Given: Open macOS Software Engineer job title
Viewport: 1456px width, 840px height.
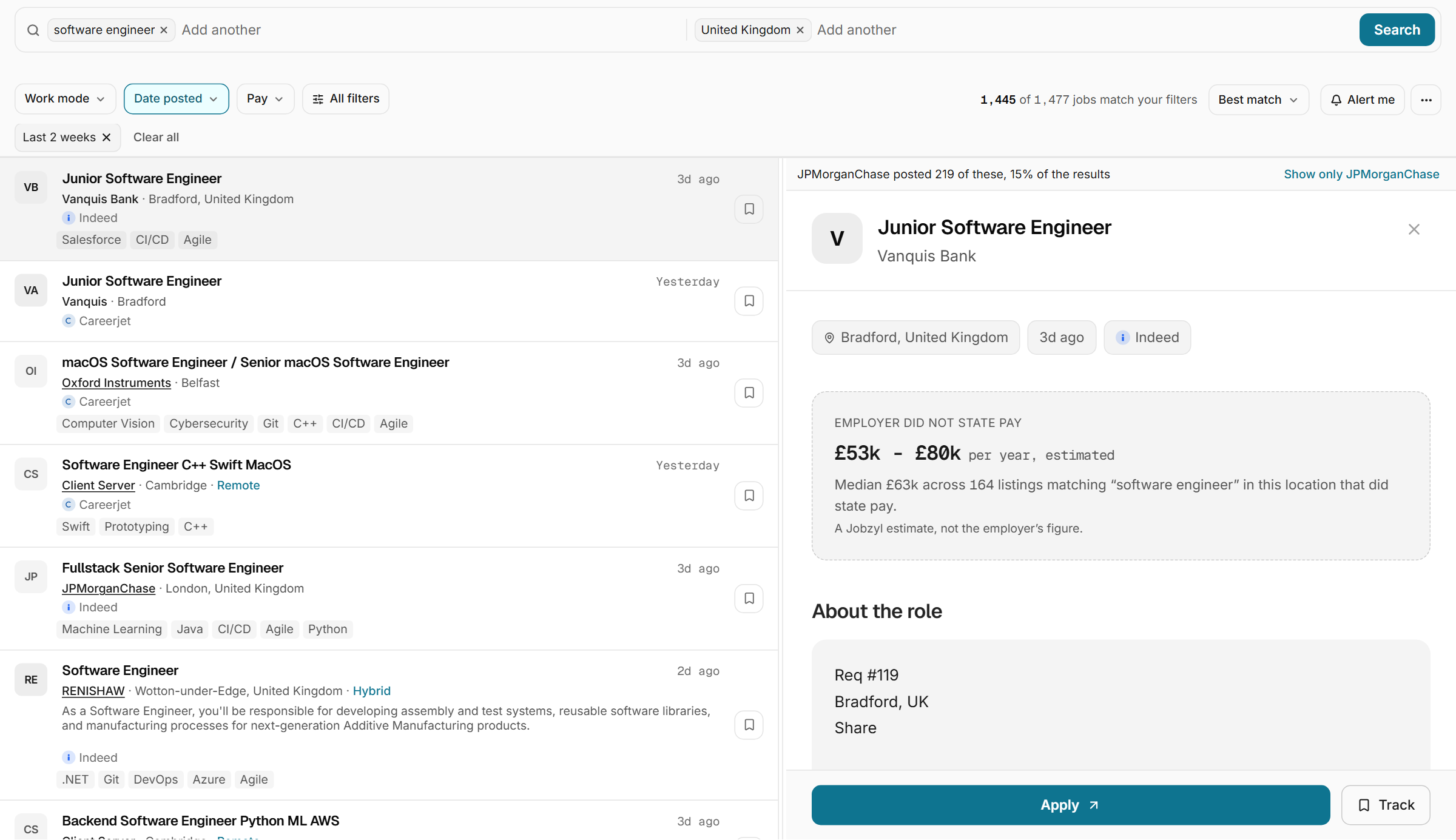Looking at the screenshot, I should [255, 362].
